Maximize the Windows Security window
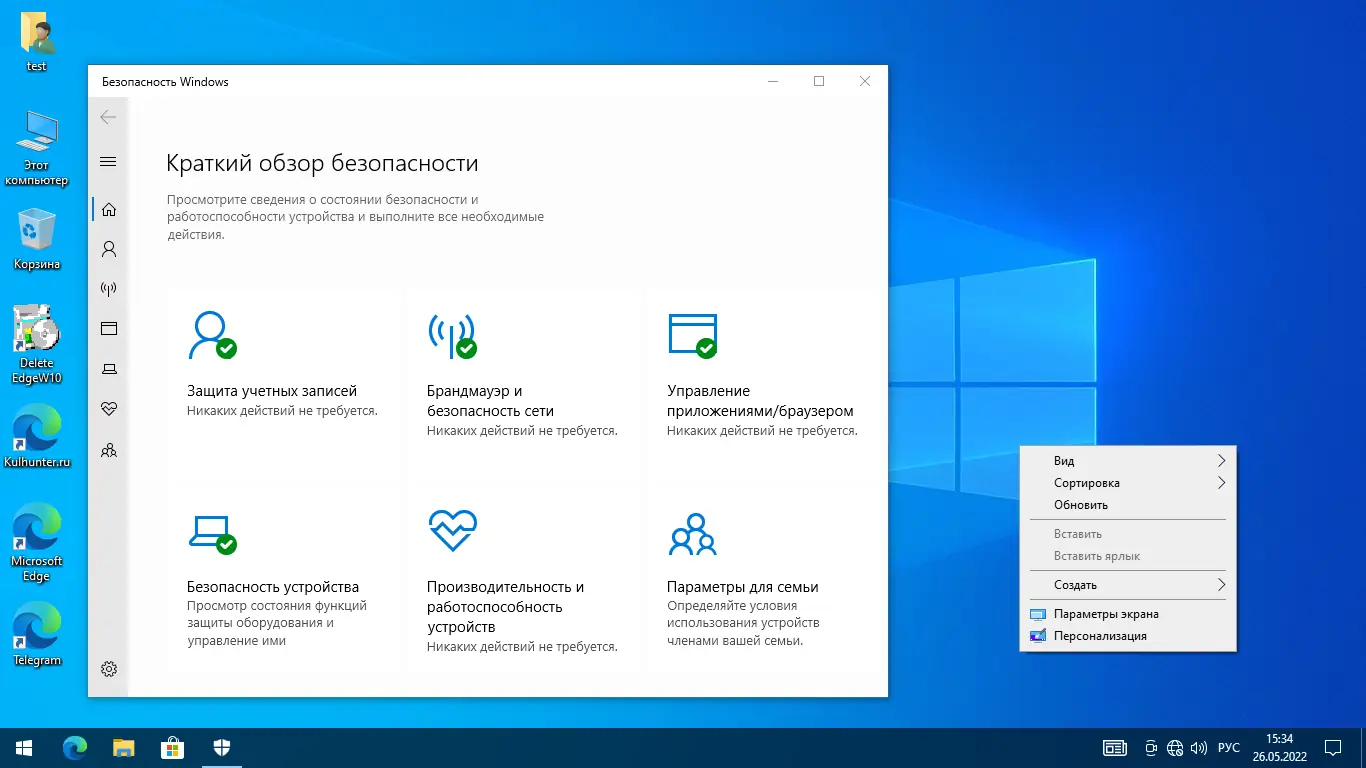The image size is (1366, 768). (x=819, y=82)
